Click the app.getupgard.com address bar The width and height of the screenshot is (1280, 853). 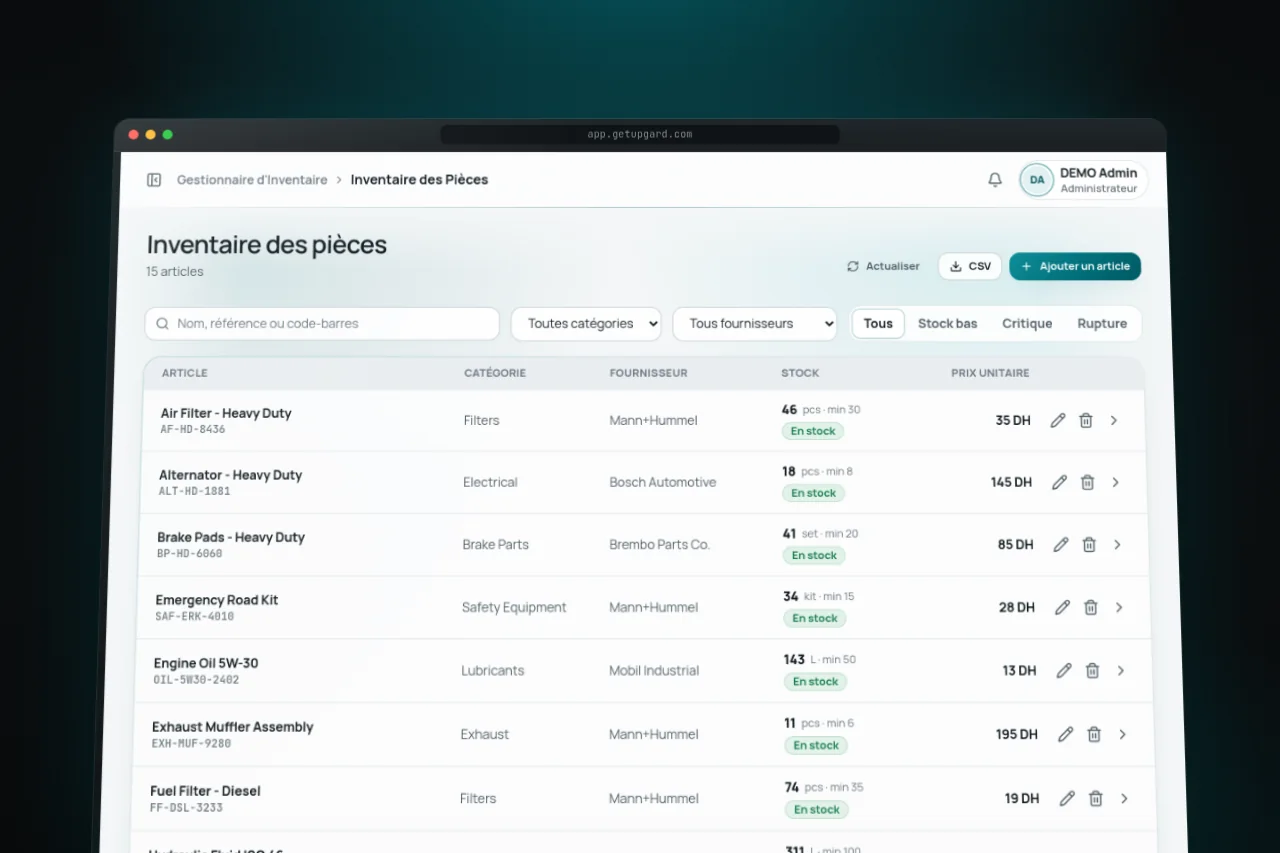coord(640,134)
